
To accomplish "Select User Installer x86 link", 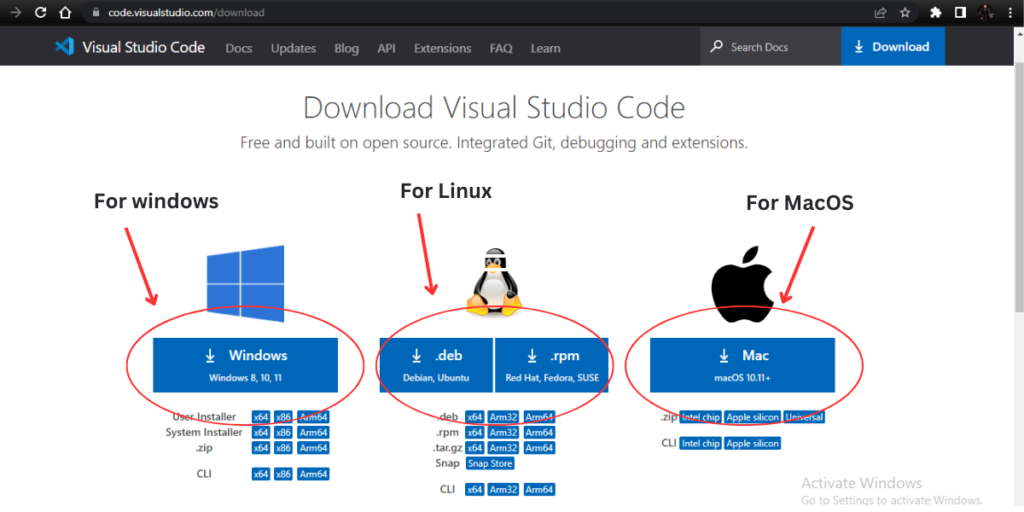I will pyautogui.click(x=283, y=417).
